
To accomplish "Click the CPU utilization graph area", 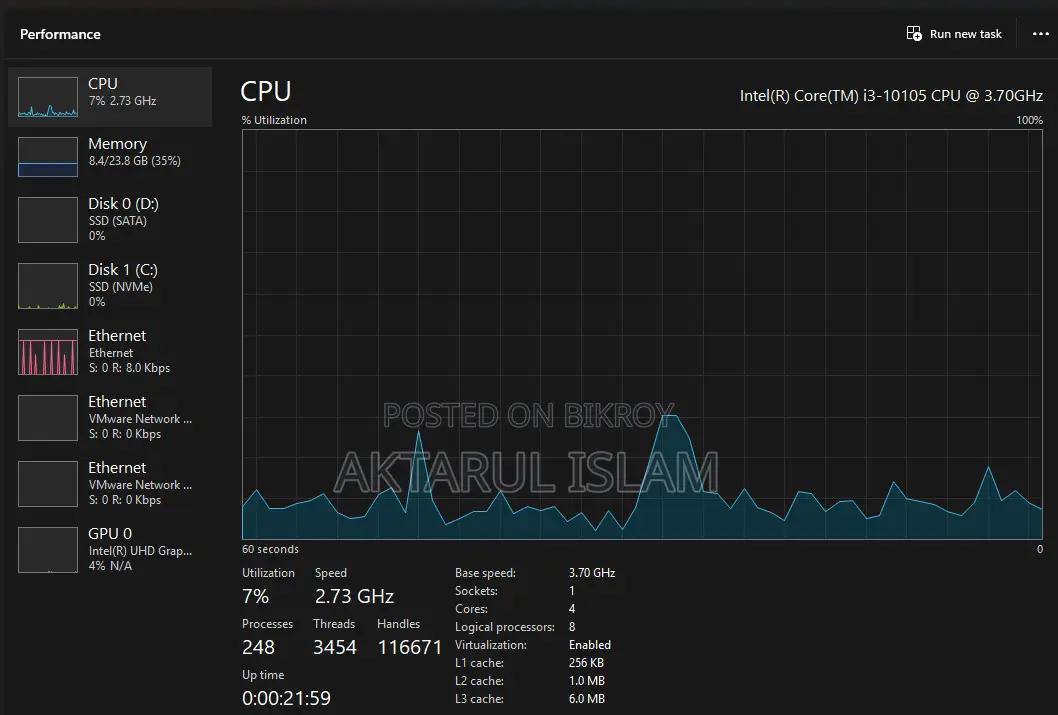I will point(642,335).
